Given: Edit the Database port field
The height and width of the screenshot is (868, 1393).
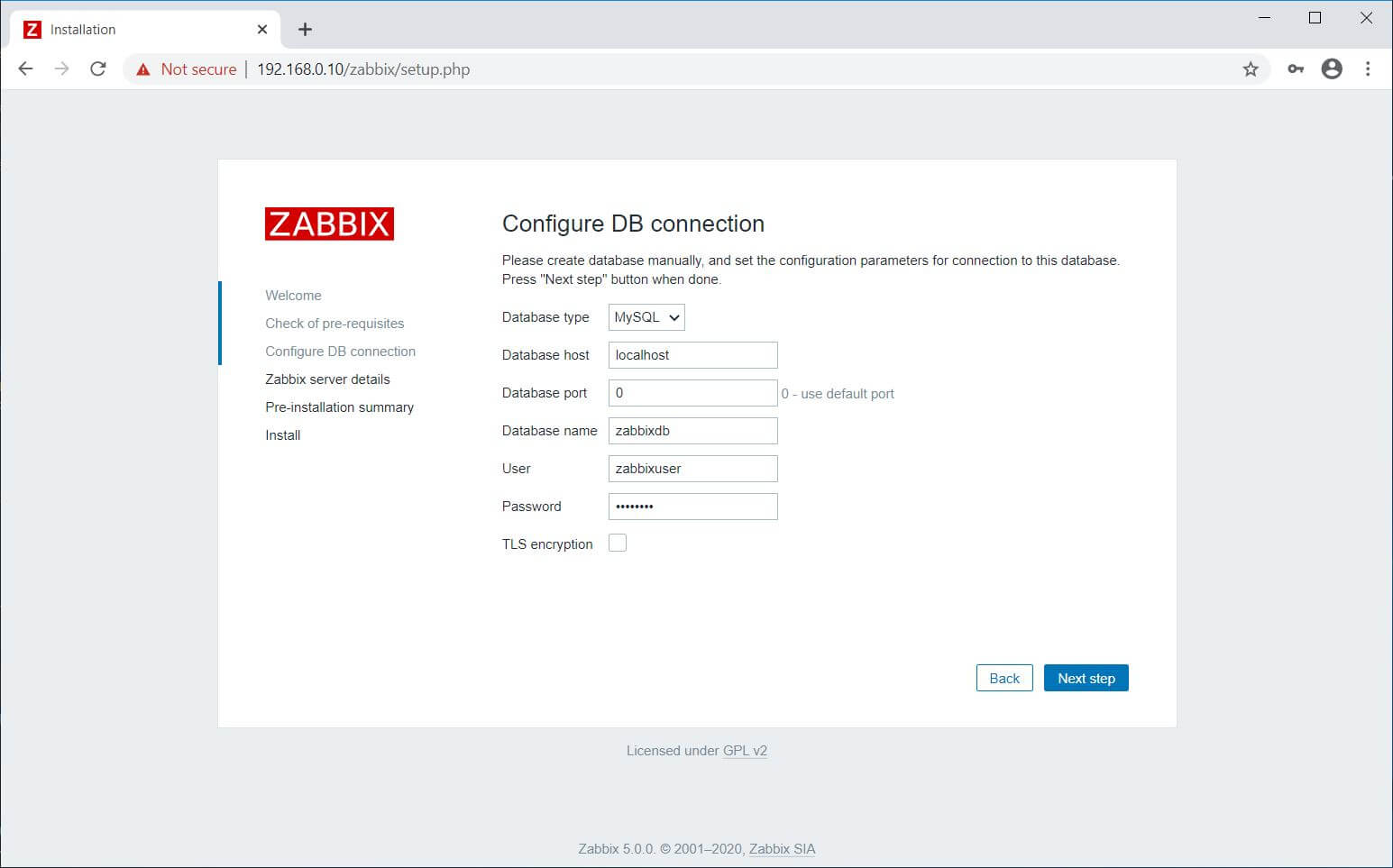Looking at the screenshot, I should pos(692,393).
